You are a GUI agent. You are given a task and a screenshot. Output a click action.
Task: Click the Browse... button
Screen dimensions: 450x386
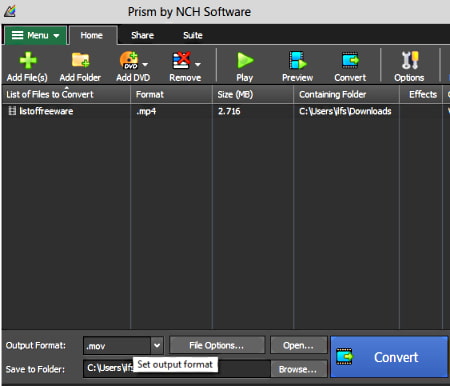tap(299, 369)
